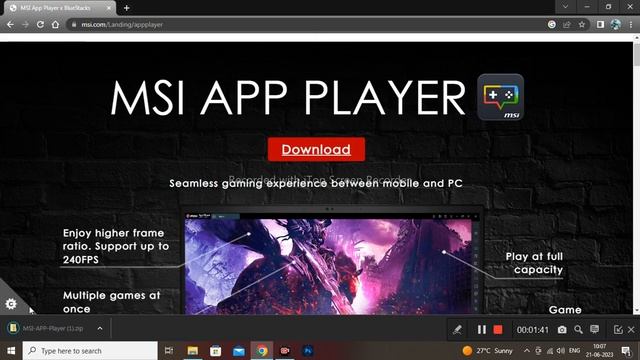
Task: Click the page vertical scrollbar thumb
Action: click(636, 54)
